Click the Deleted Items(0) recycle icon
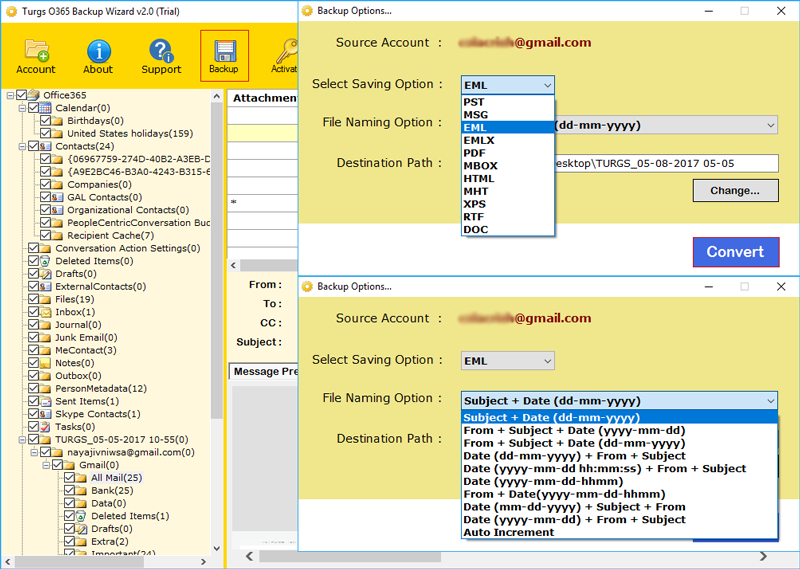 (45, 261)
